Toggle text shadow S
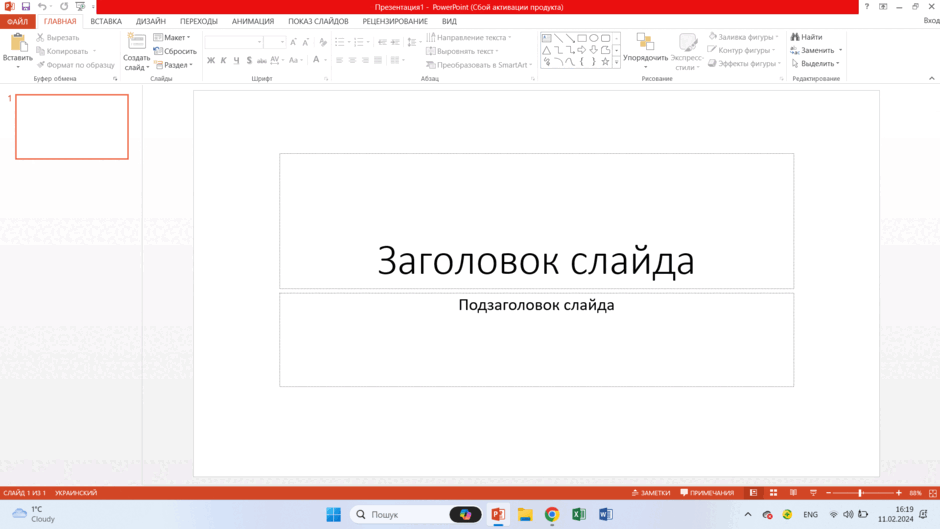This screenshot has height=529, width=940. pos(249,60)
